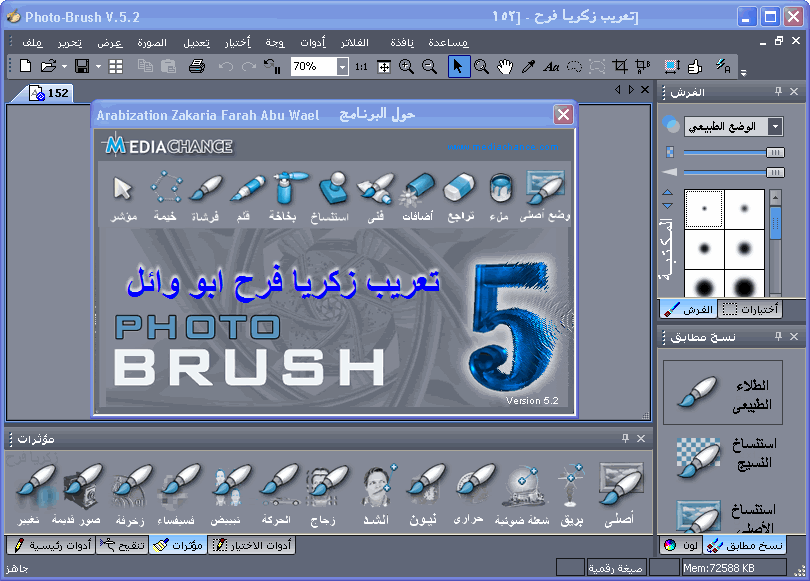Select الطلاء الطبيعي natural paint clone mode

723,392
